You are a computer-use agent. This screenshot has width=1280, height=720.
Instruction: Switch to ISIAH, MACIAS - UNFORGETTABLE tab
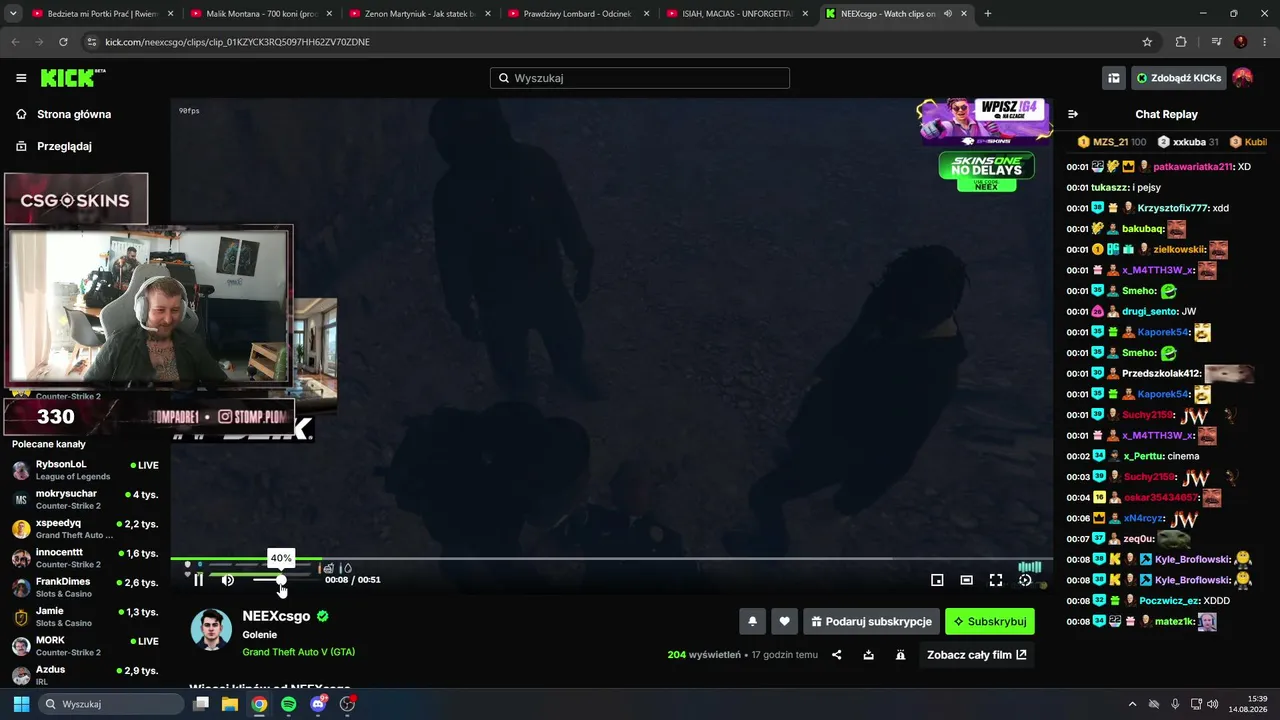coord(737,14)
